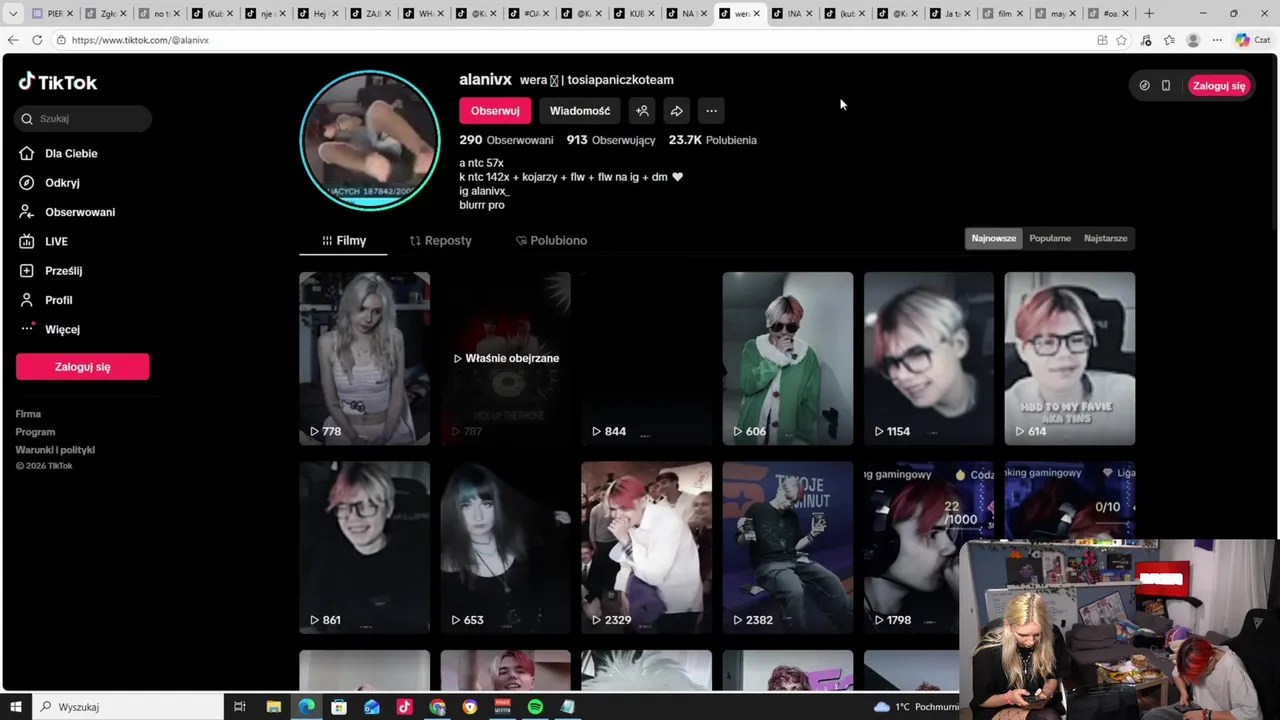Click the taskbar Wyszukaj search box
This screenshot has width=1280, height=720.
[127, 707]
